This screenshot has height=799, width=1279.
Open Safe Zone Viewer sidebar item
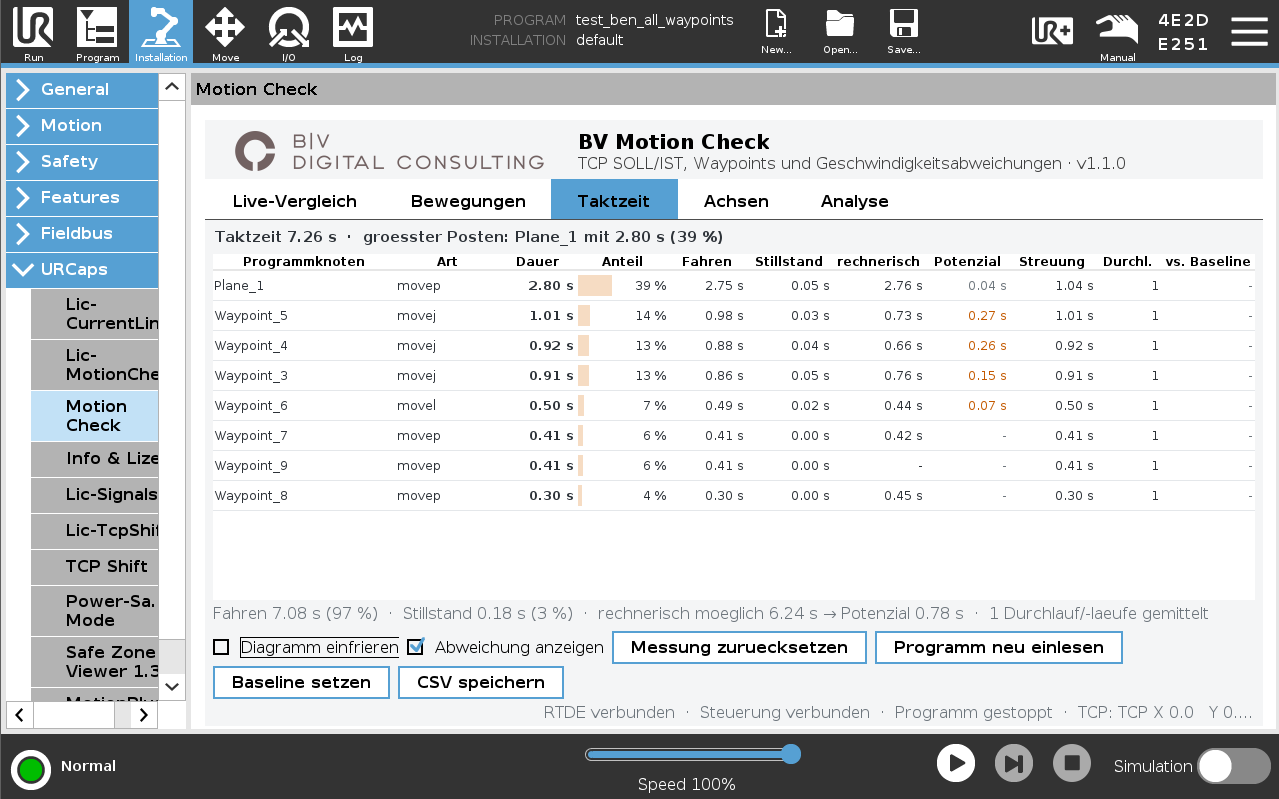tap(95, 662)
